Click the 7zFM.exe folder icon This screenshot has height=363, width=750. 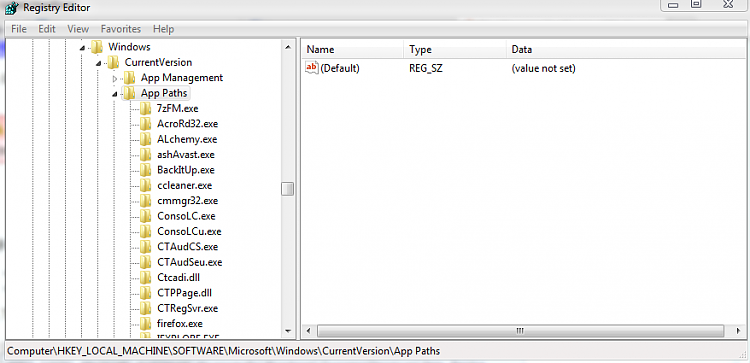pyautogui.click(x=145, y=109)
